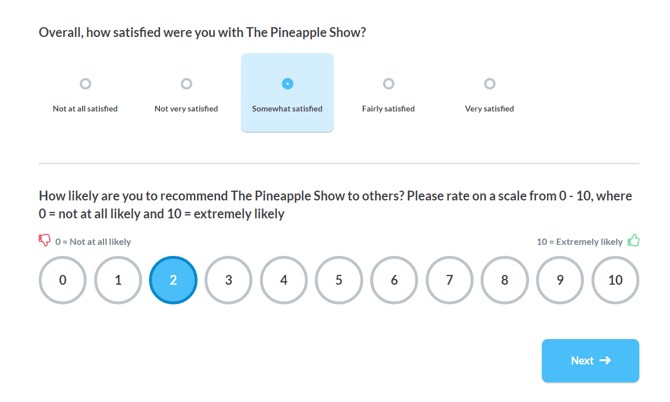Pick rating circle number 5

tap(339, 280)
